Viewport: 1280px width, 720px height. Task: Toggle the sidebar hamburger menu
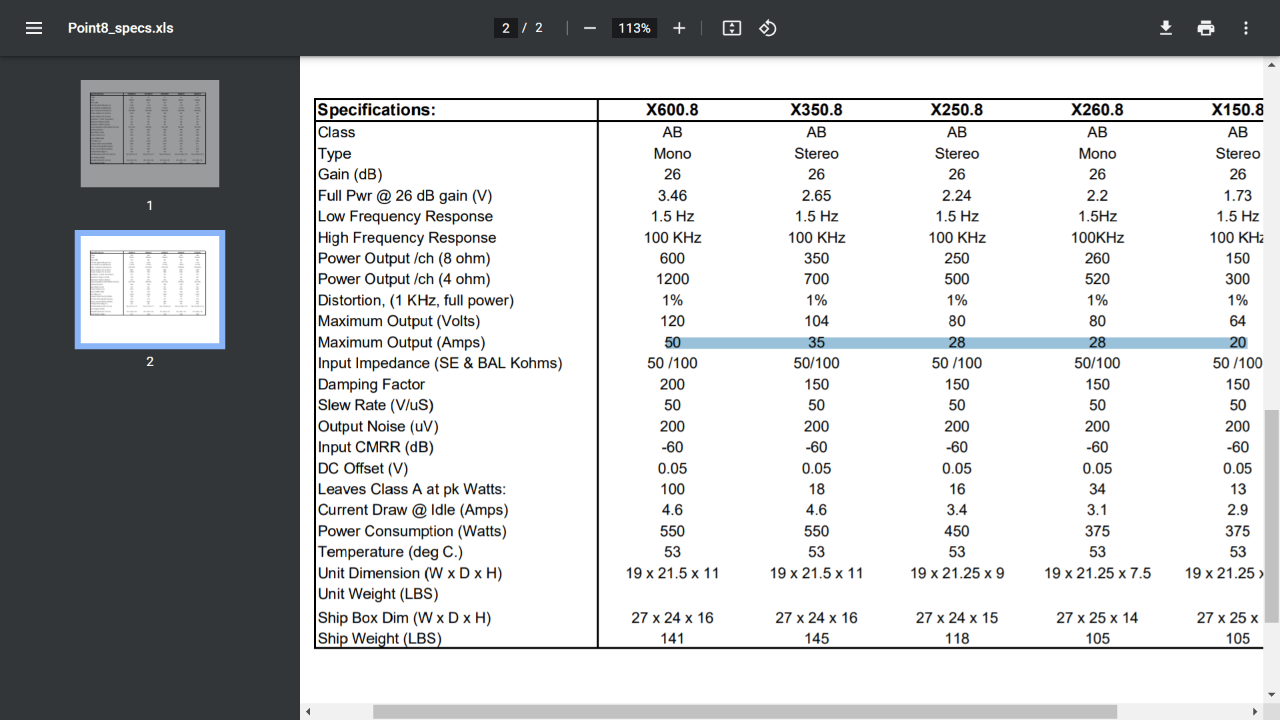[34, 28]
